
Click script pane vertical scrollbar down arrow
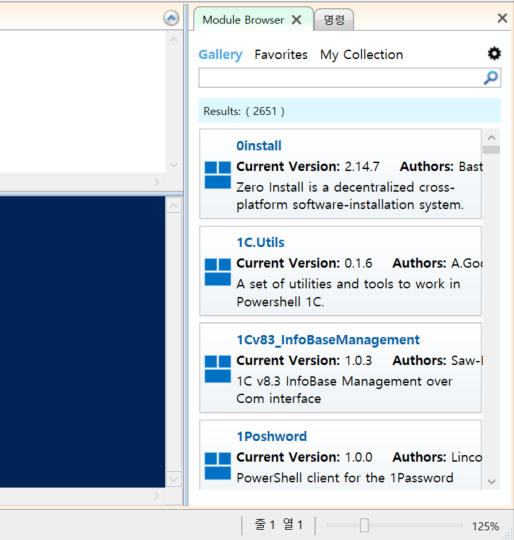click(x=174, y=165)
